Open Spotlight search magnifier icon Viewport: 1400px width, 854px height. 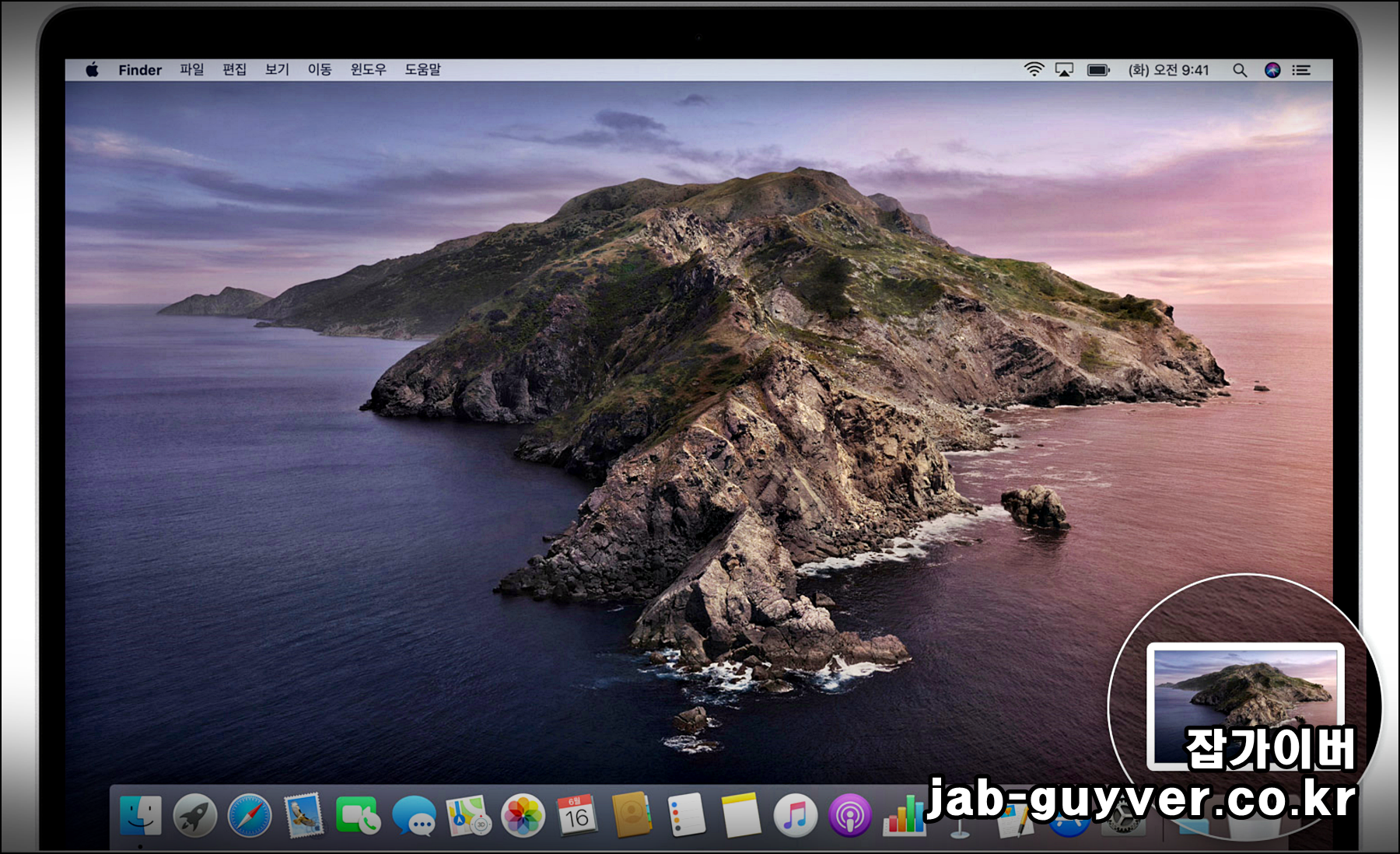pos(1240,71)
